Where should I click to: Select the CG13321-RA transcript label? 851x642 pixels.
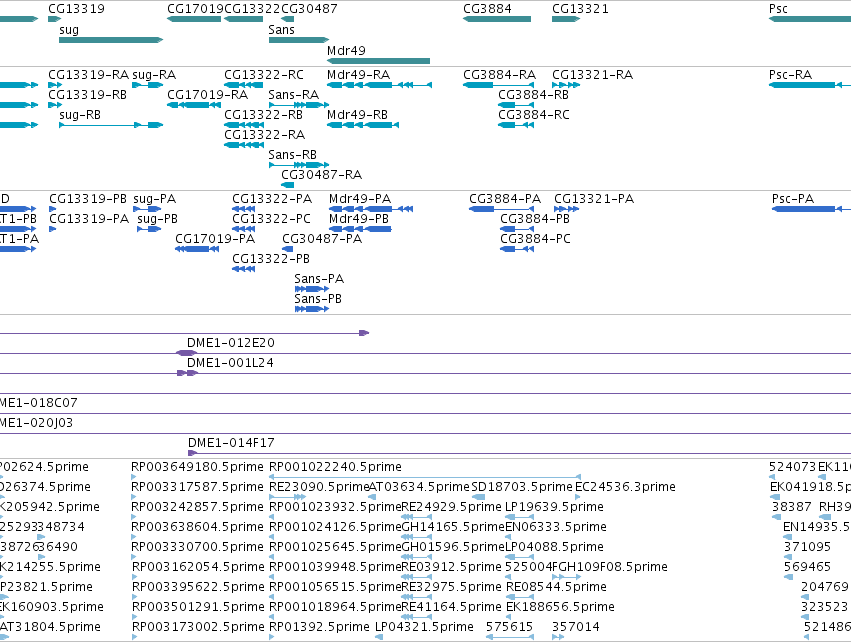pos(592,74)
